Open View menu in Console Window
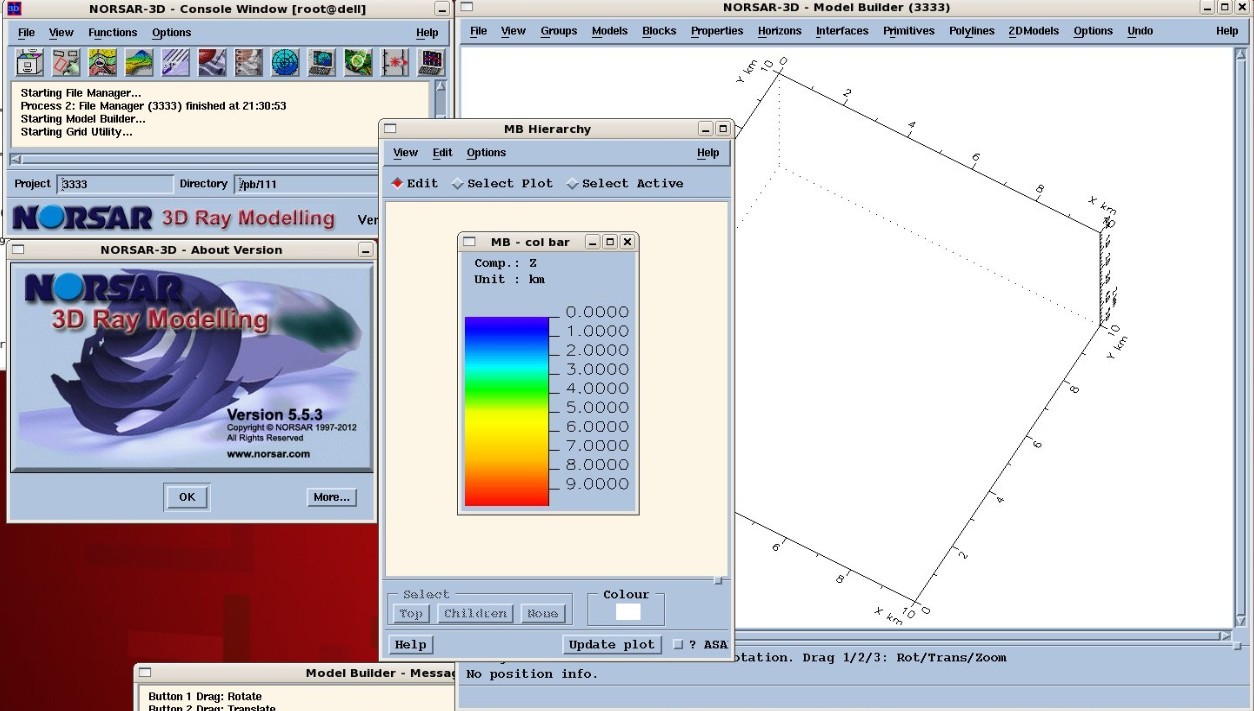 62,33
